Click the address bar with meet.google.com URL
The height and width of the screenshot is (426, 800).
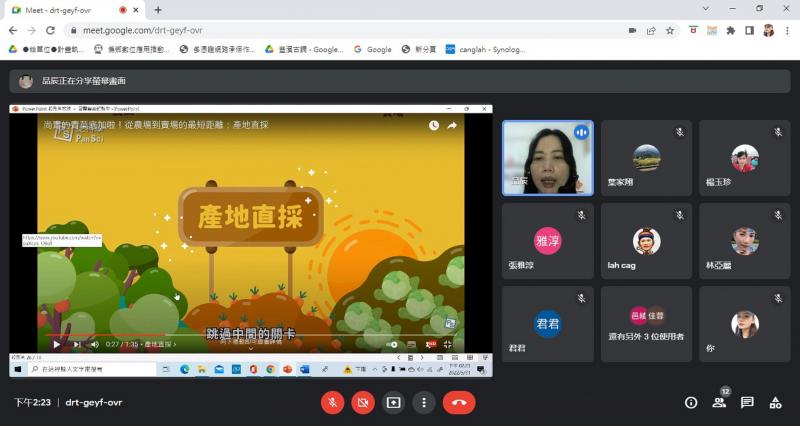(x=347, y=31)
